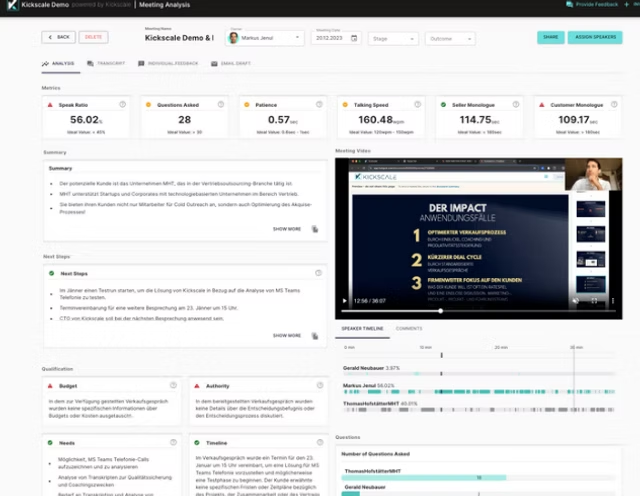Click Markus Jenul speaker timeline track

(479, 391)
